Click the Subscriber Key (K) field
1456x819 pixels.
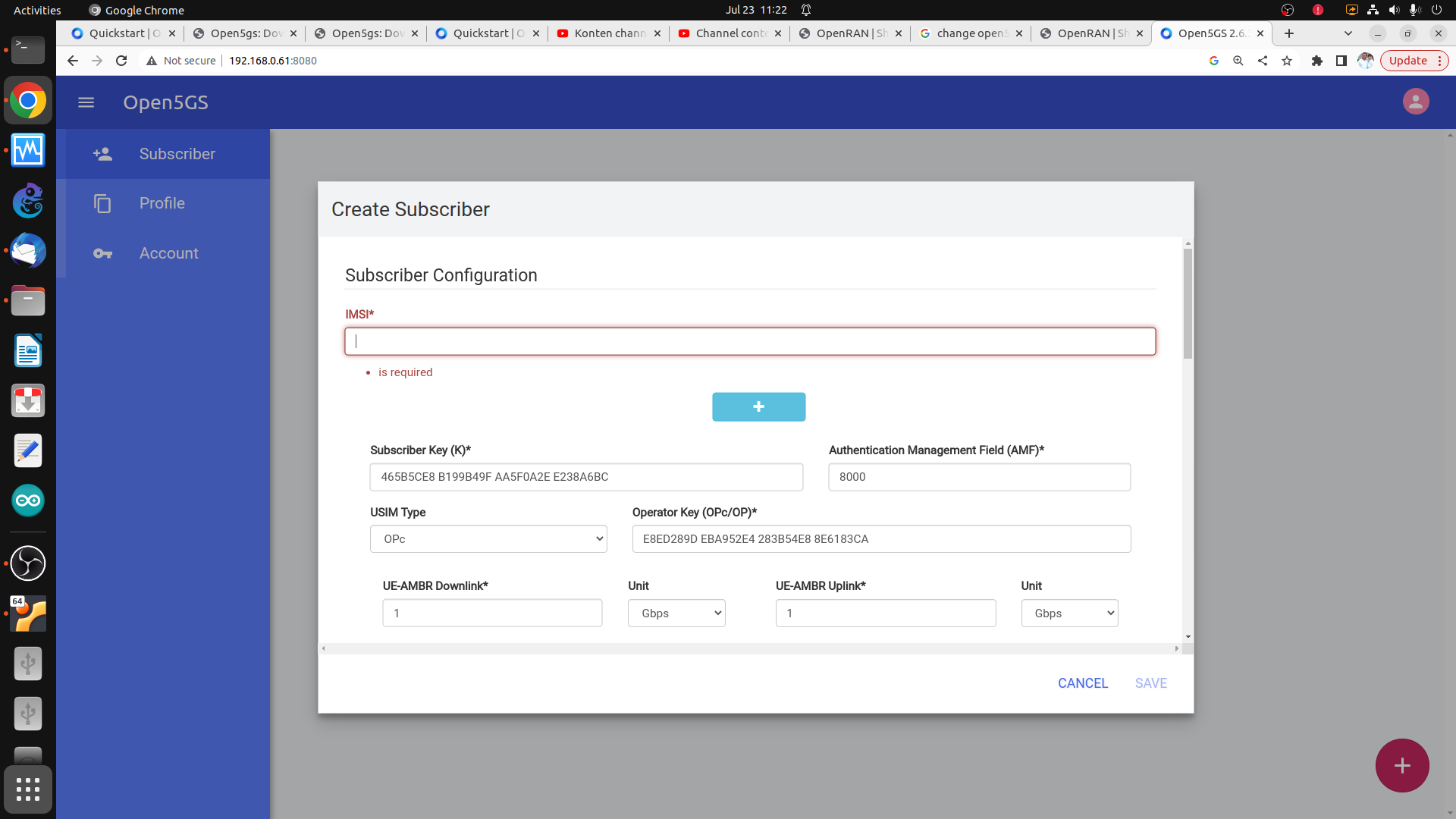585,477
